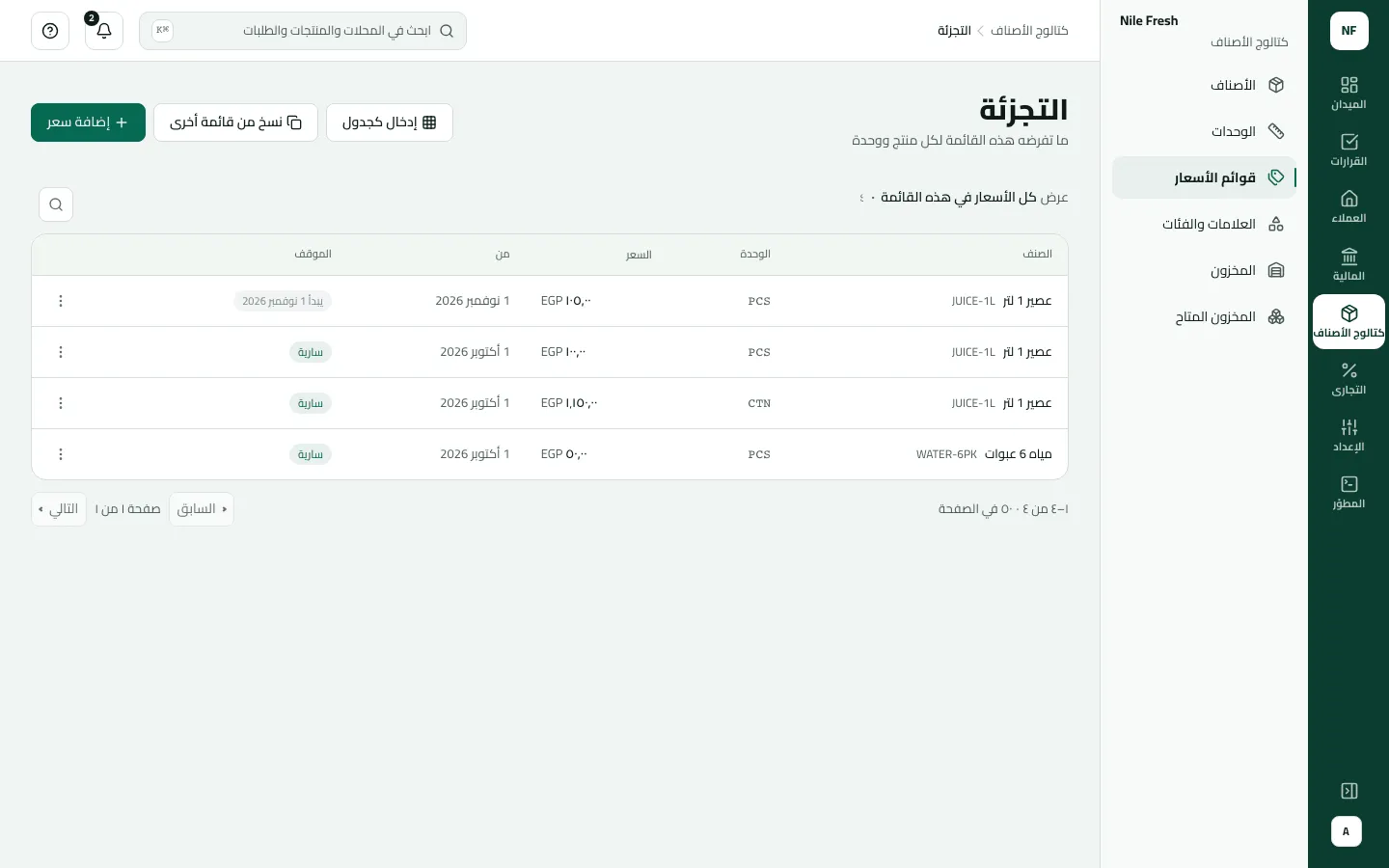Go to المالية in the rail

tap(1348, 264)
